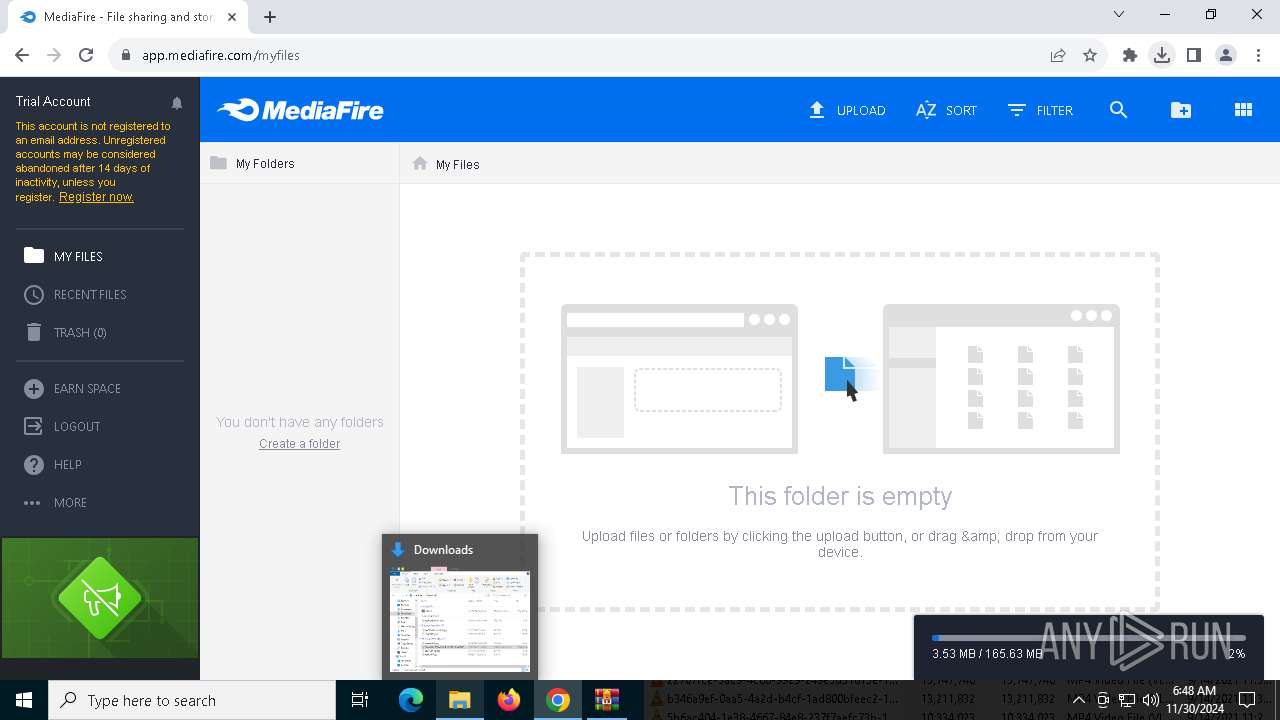The image size is (1280, 720).
Task: Open WinRAR from taskbar
Action: pos(607,700)
